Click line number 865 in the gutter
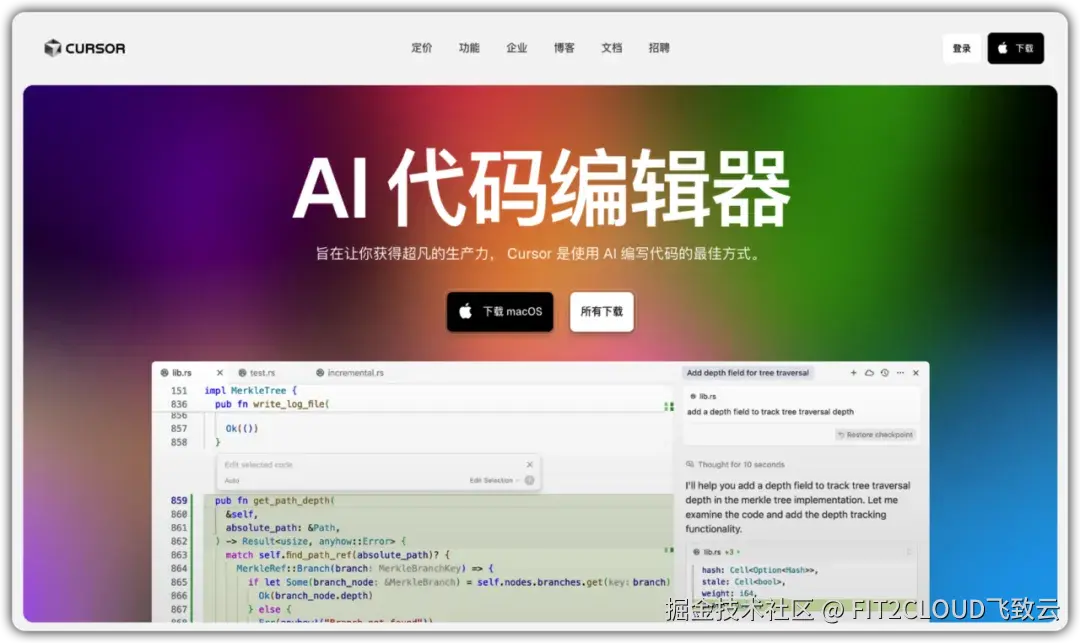The image size is (1080, 643). (179, 582)
